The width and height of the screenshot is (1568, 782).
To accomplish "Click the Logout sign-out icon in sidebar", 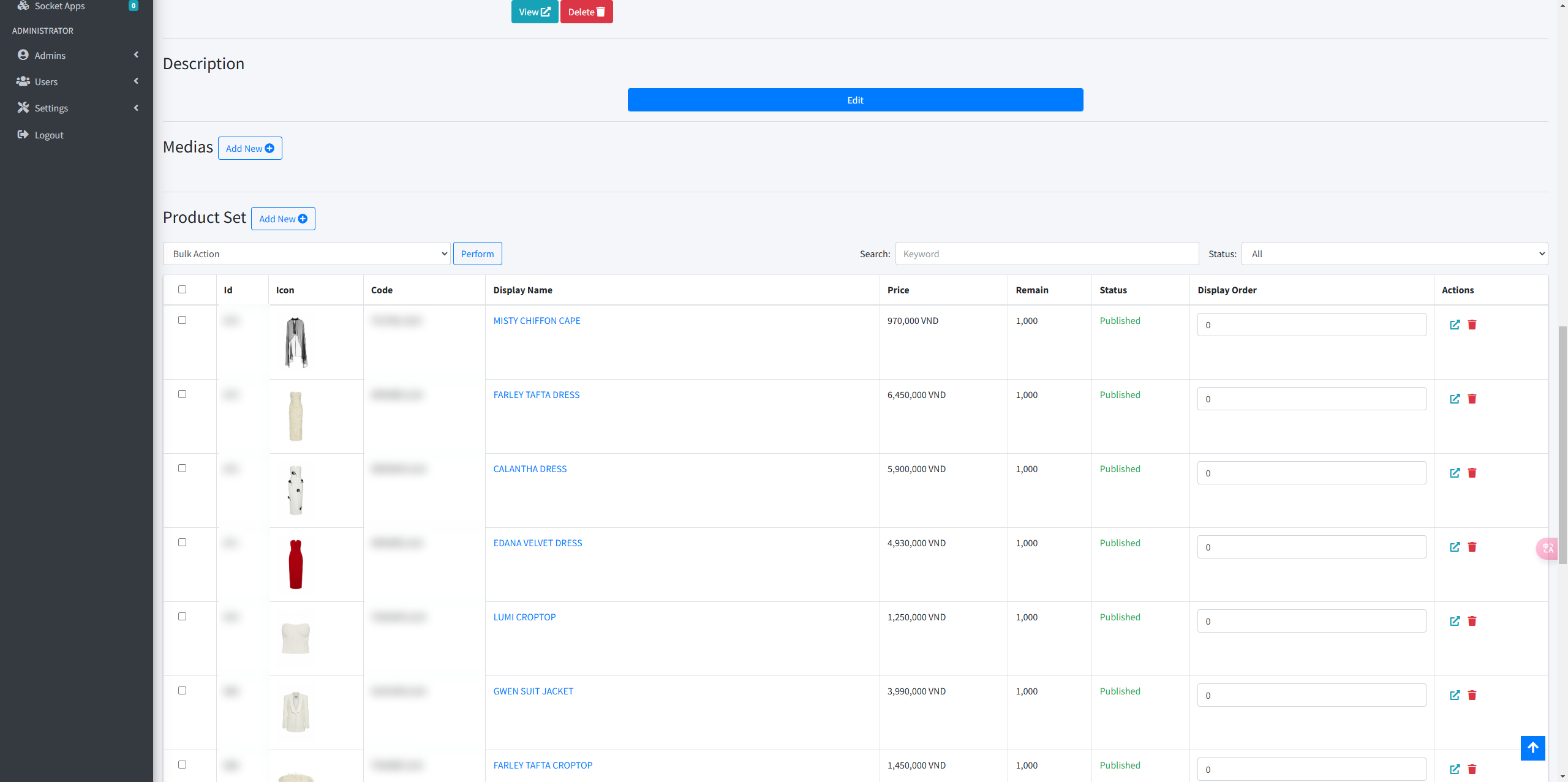I will 23,135.
